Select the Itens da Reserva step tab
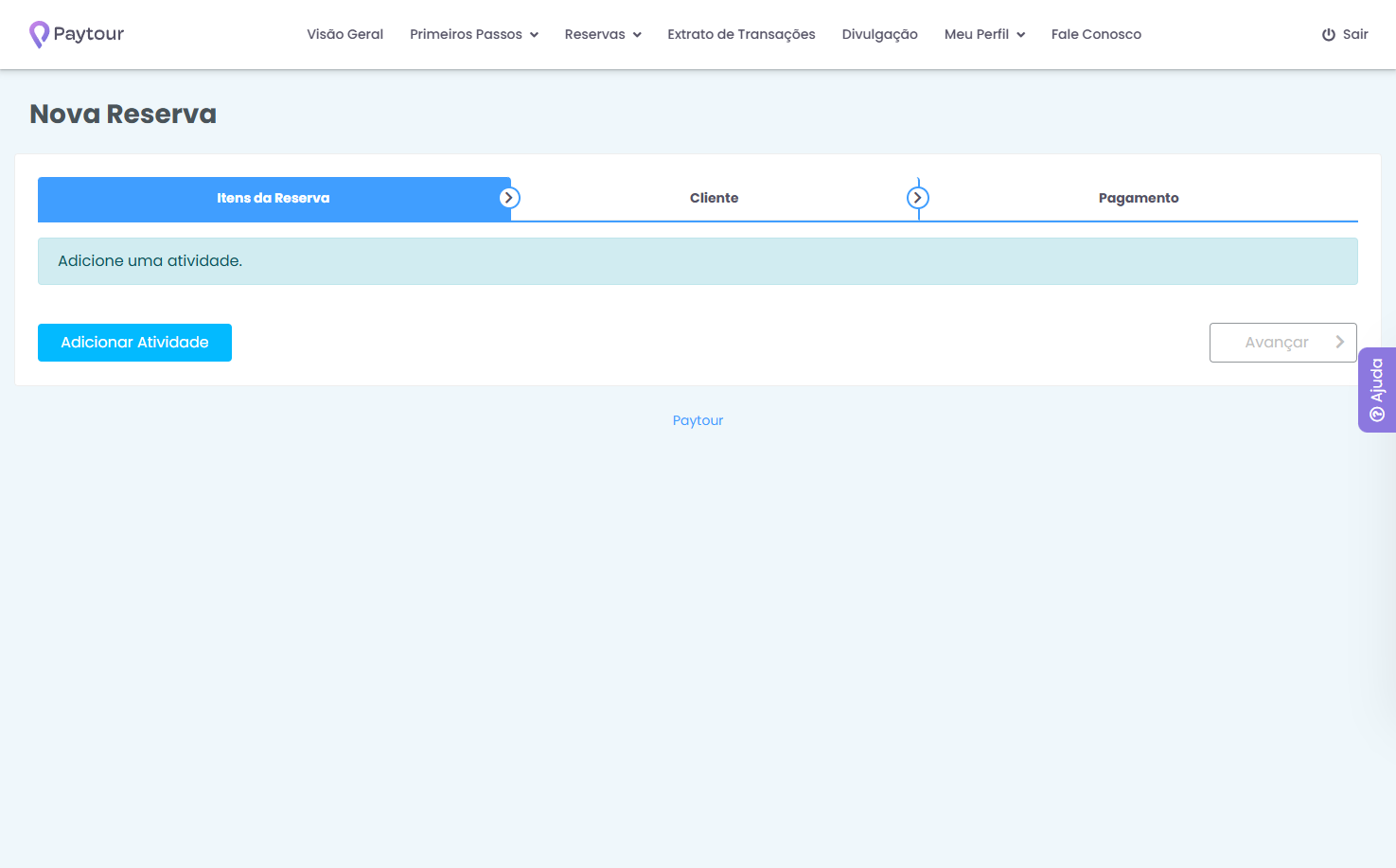This screenshot has height=868, width=1396. pyautogui.click(x=274, y=199)
